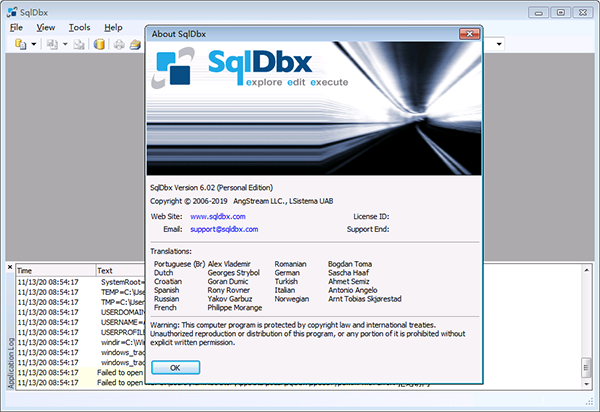Click the support@sqldbx.com email link
This screenshot has width=600, height=412.
pyautogui.click(x=223, y=229)
